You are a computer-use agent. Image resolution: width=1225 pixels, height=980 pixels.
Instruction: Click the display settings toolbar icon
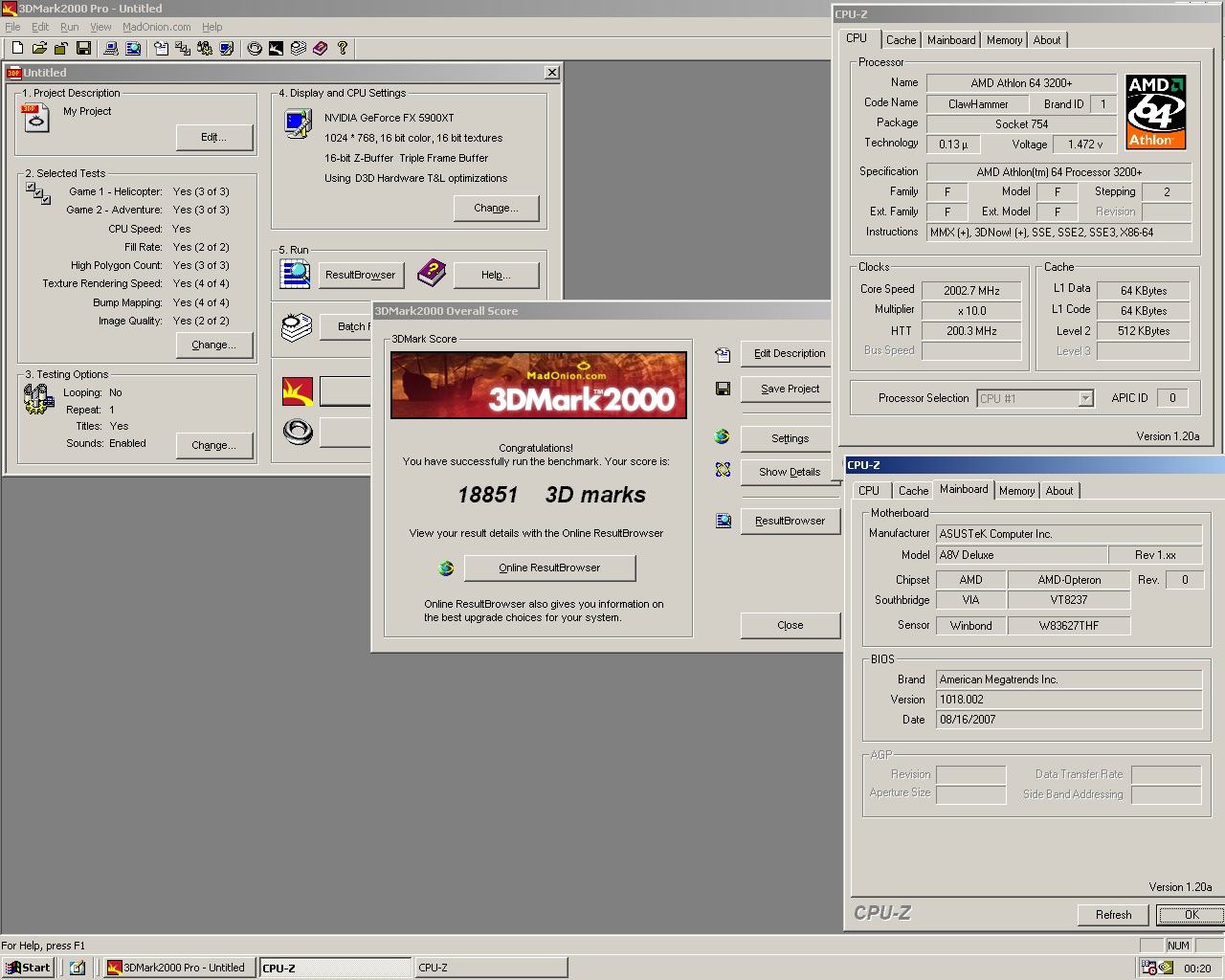coord(227,48)
